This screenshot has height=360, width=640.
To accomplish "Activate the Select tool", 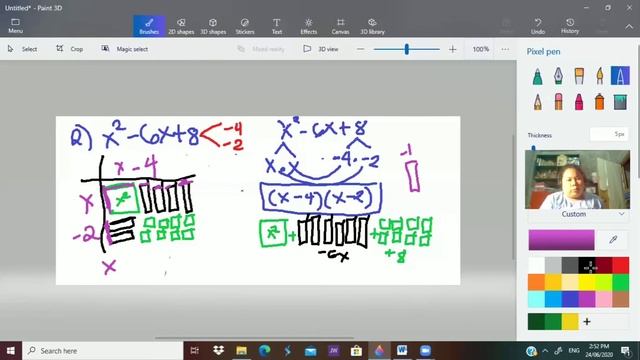I will (22, 49).
